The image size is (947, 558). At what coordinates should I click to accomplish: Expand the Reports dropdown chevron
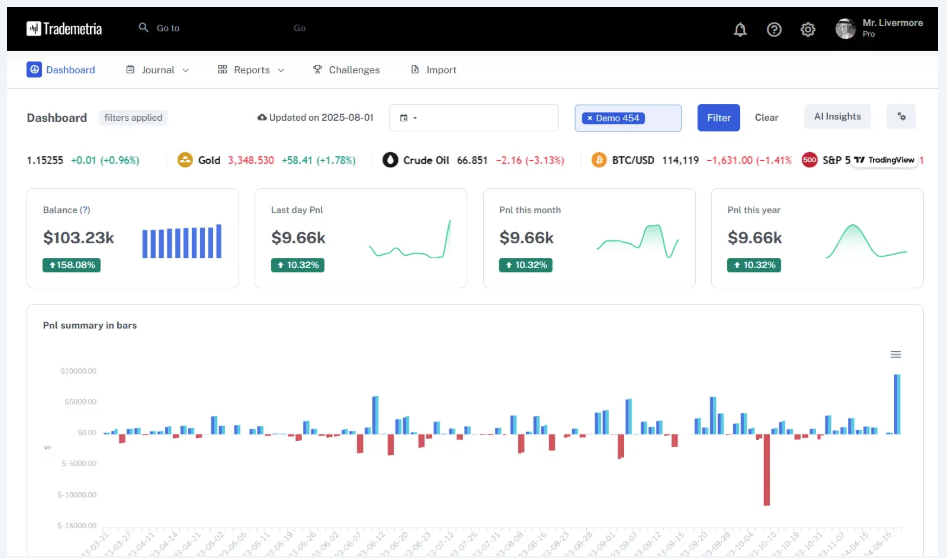tap(281, 70)
